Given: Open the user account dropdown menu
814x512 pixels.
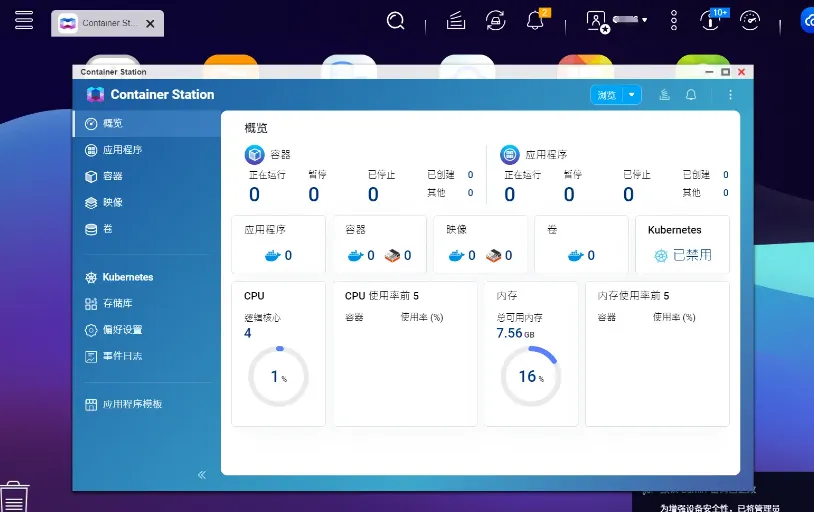Looking at the screenshot, I should 616,21.
